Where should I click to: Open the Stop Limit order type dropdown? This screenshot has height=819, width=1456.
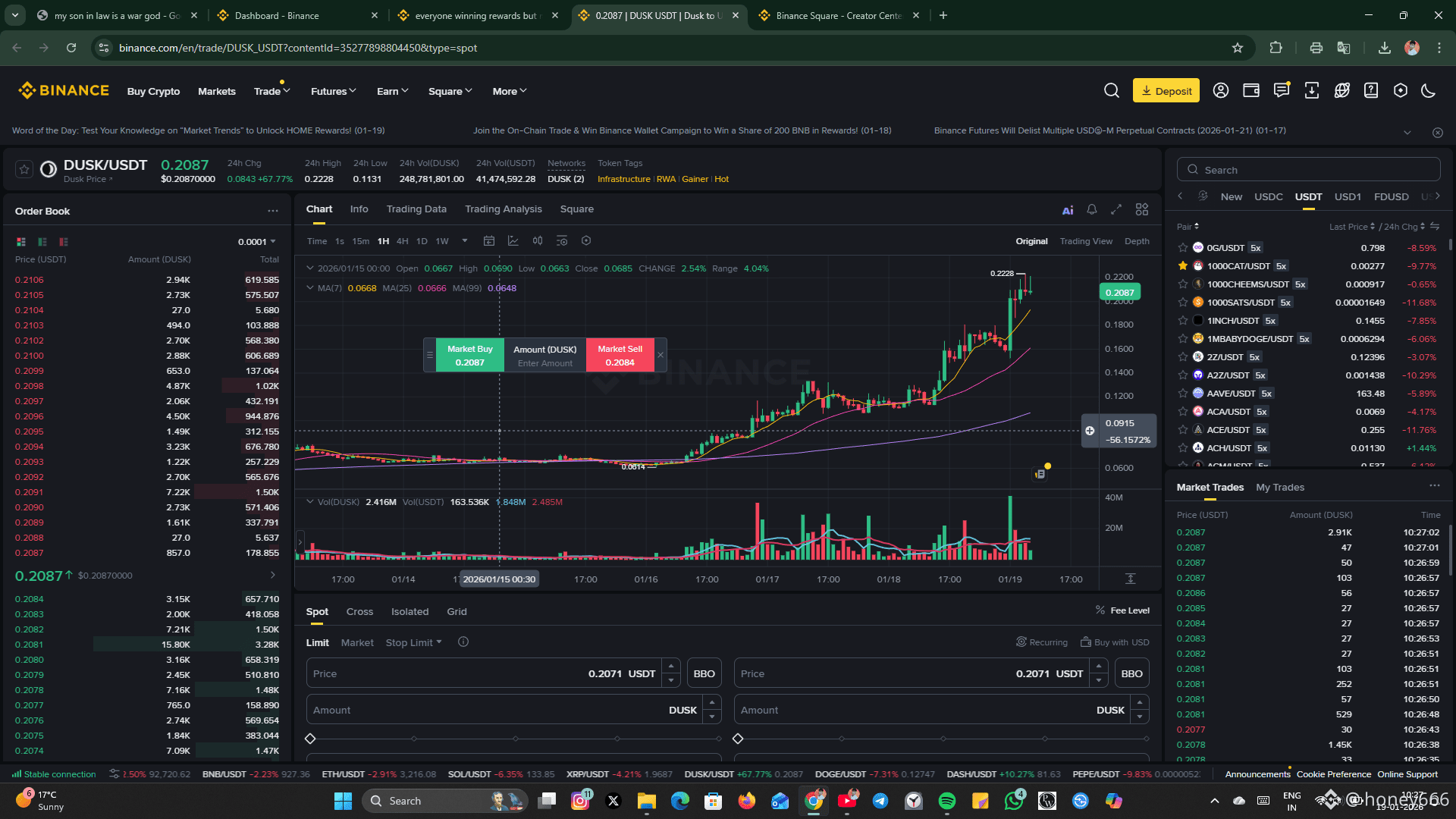click(413, 642)
